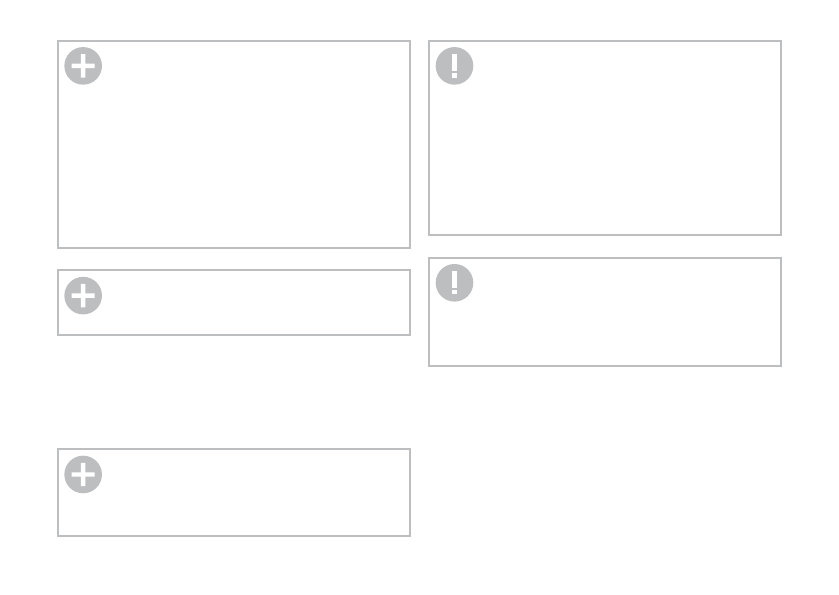Click the exclamation icon in the shorter warning box

point(454,283)
